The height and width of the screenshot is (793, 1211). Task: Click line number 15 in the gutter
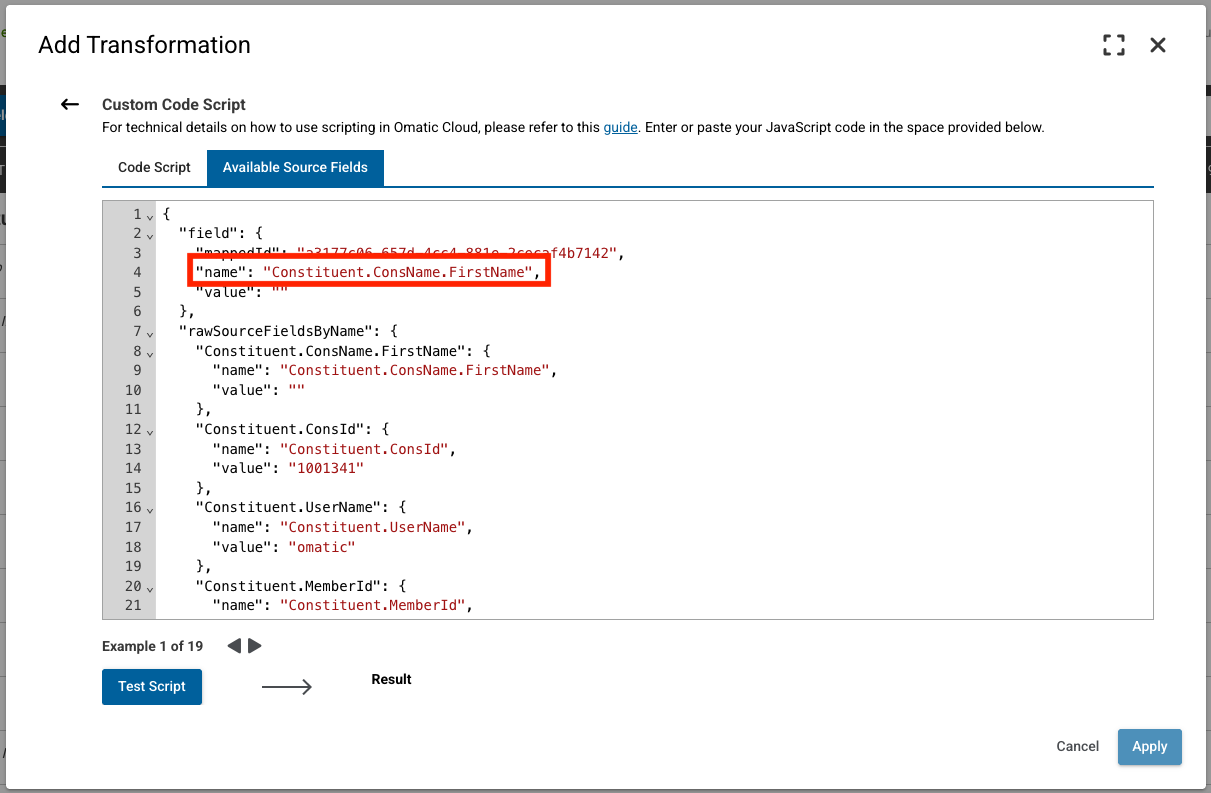click(x=133, y=488)
